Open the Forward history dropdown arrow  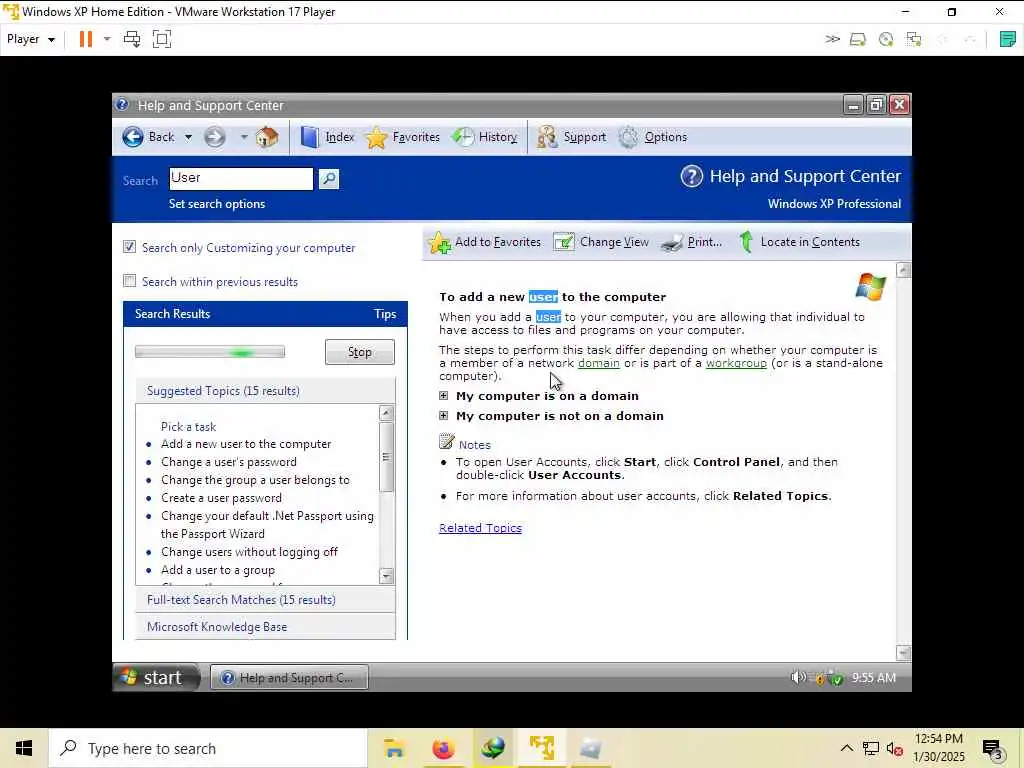click(244, 137)
